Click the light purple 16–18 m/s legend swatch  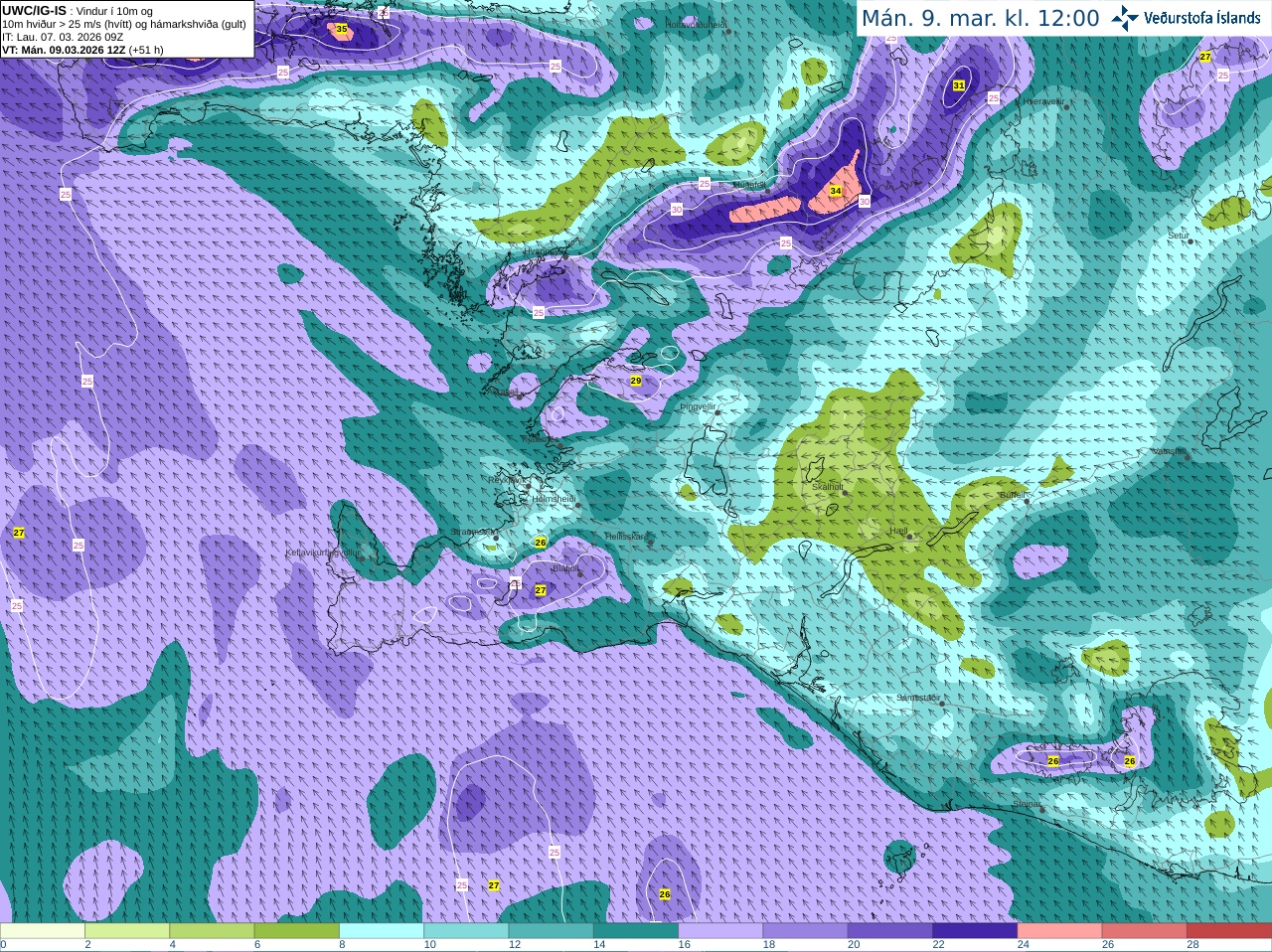coord(720,931)
